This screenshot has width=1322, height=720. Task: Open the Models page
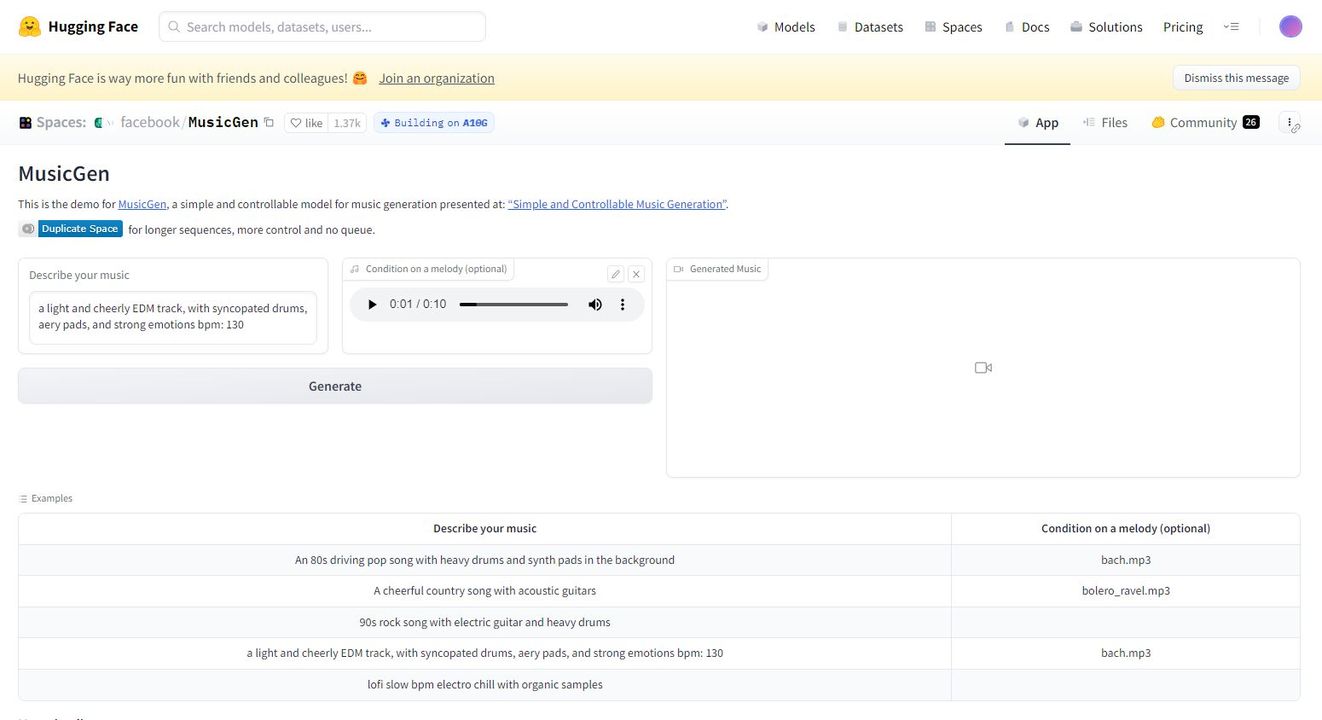(x=786, y=27)
